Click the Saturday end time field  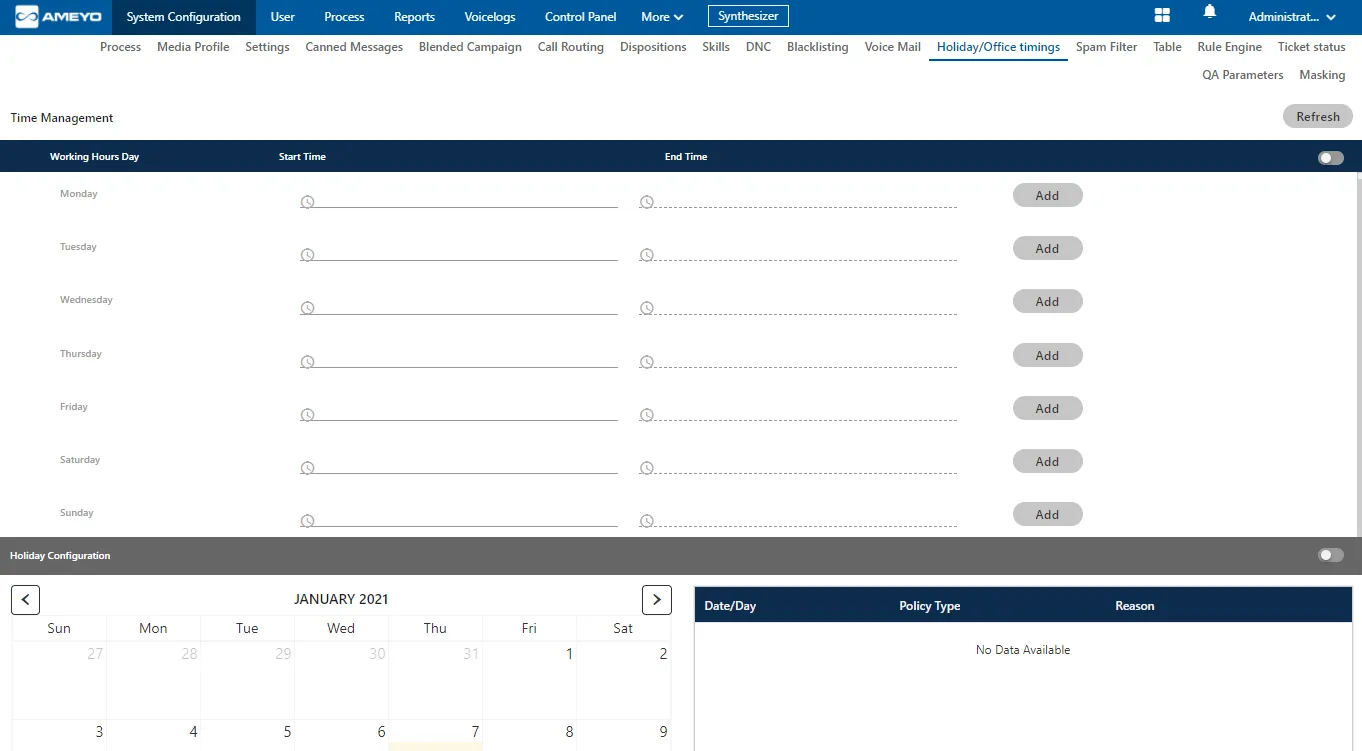tap(798, 468)
